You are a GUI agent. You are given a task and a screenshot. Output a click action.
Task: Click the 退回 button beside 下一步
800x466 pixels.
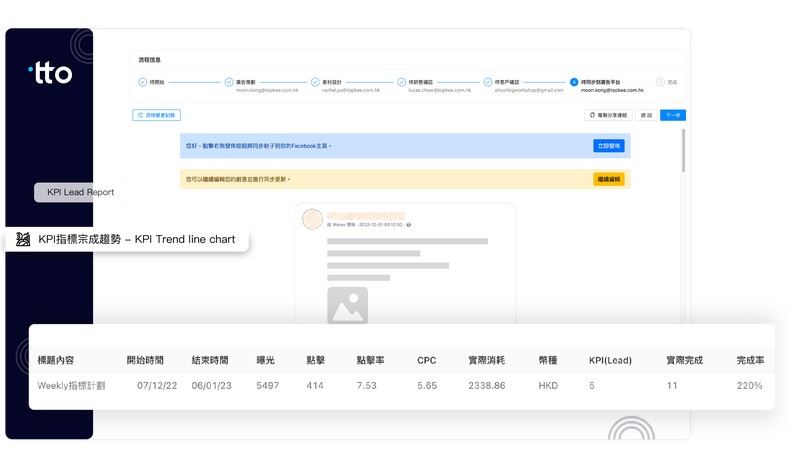[x=646, y=115]
